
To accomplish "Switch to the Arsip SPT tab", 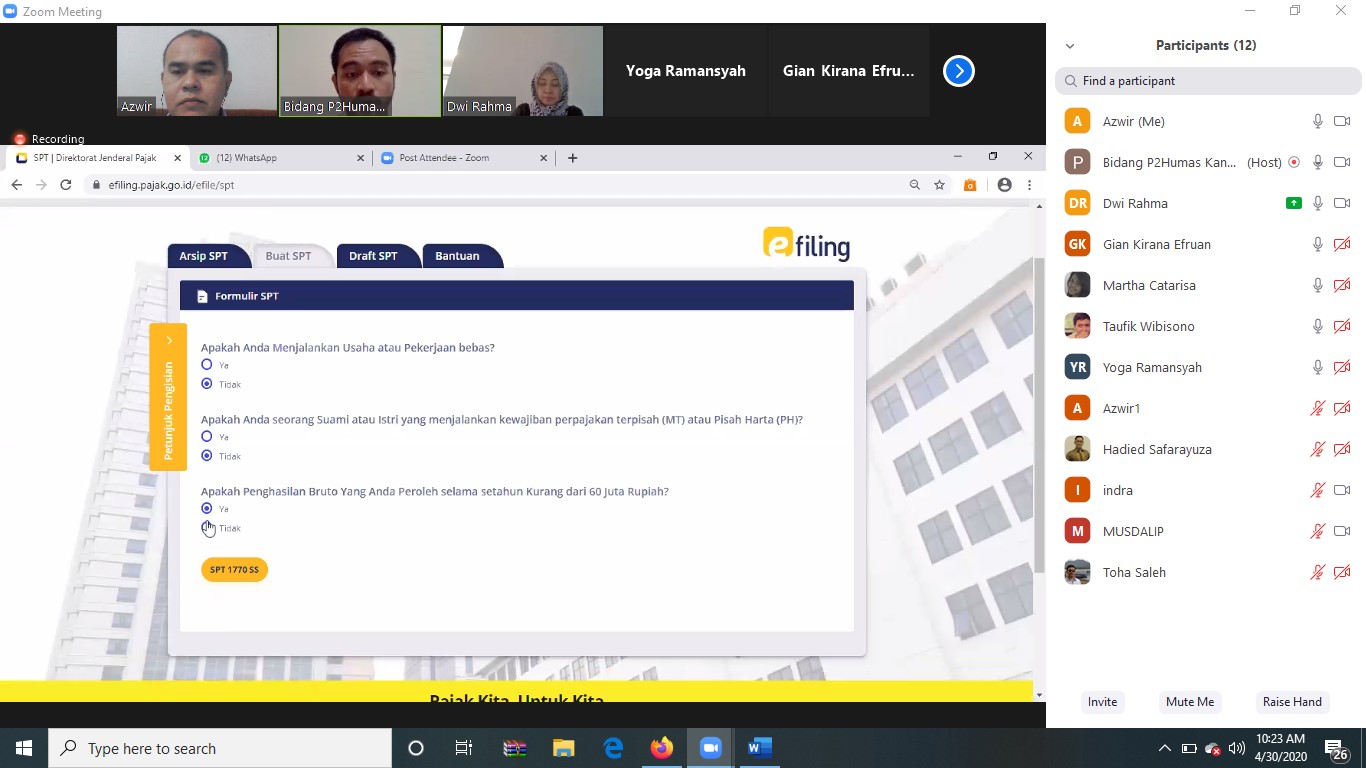I will (x=204, y=256).
